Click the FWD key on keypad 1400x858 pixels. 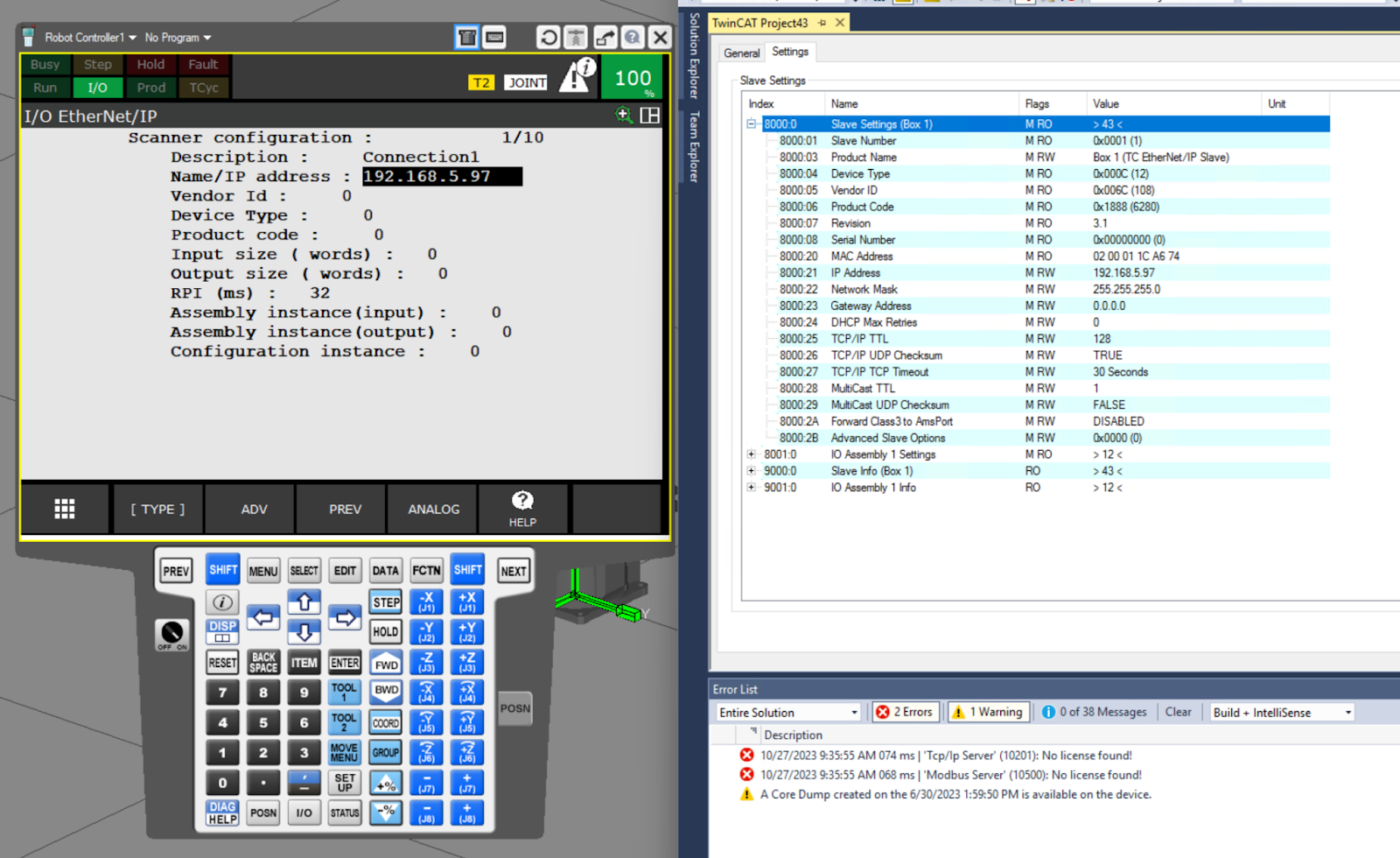point(386,663)
